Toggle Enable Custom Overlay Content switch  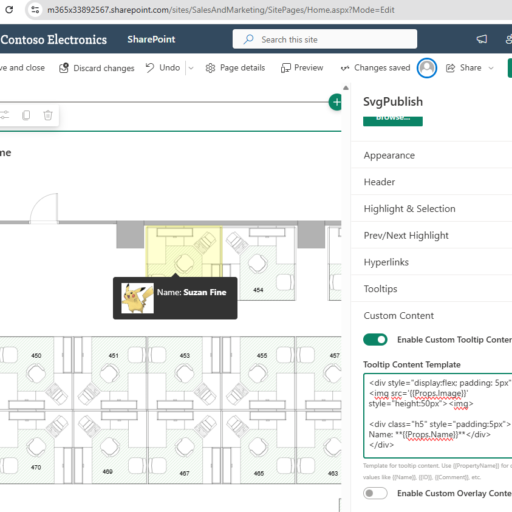click(375, 493)
